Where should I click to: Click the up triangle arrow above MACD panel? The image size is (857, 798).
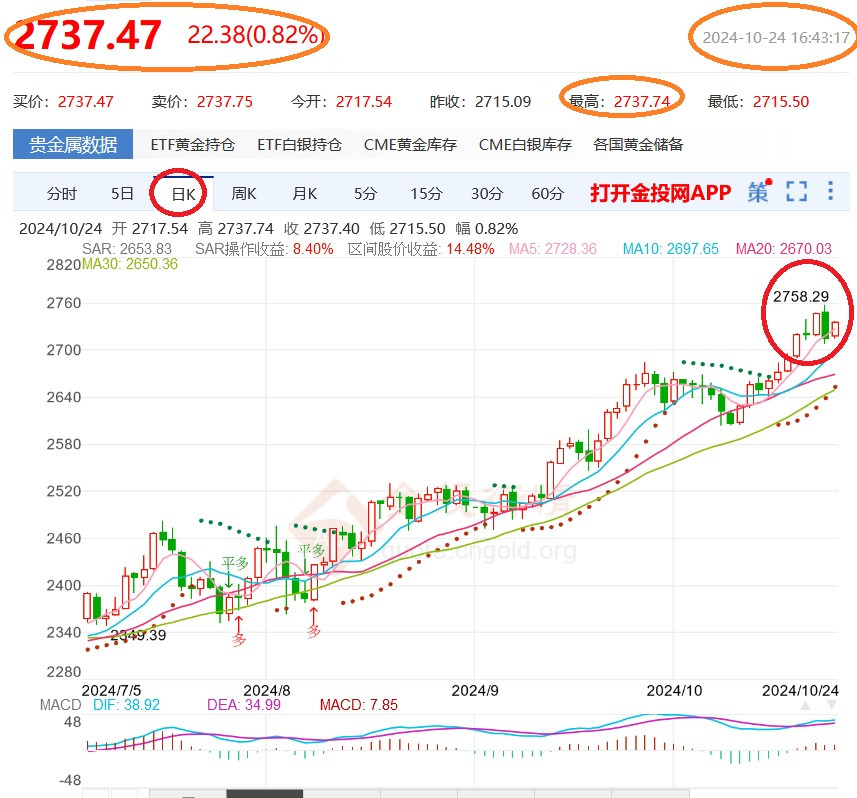point(804,706)
